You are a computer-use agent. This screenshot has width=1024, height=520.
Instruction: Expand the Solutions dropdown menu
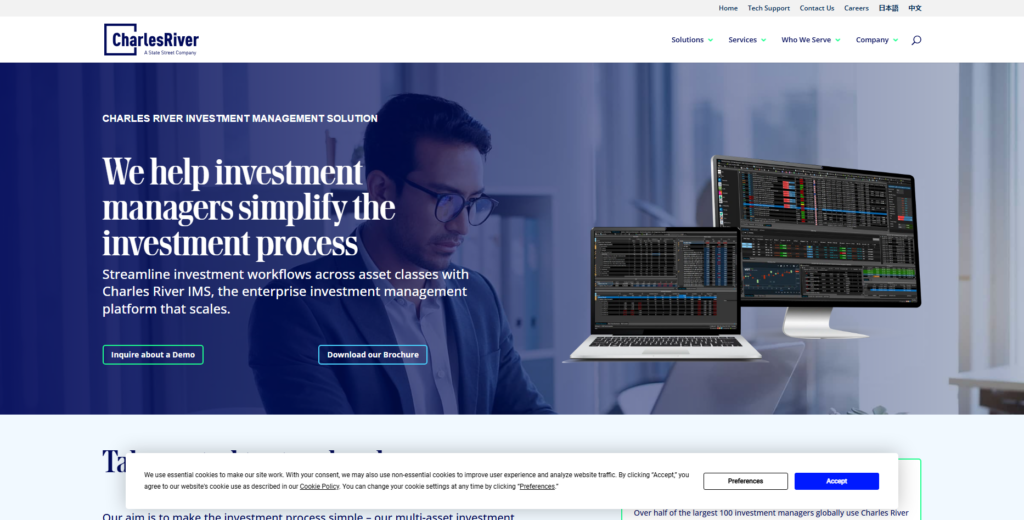click(692, 40)
